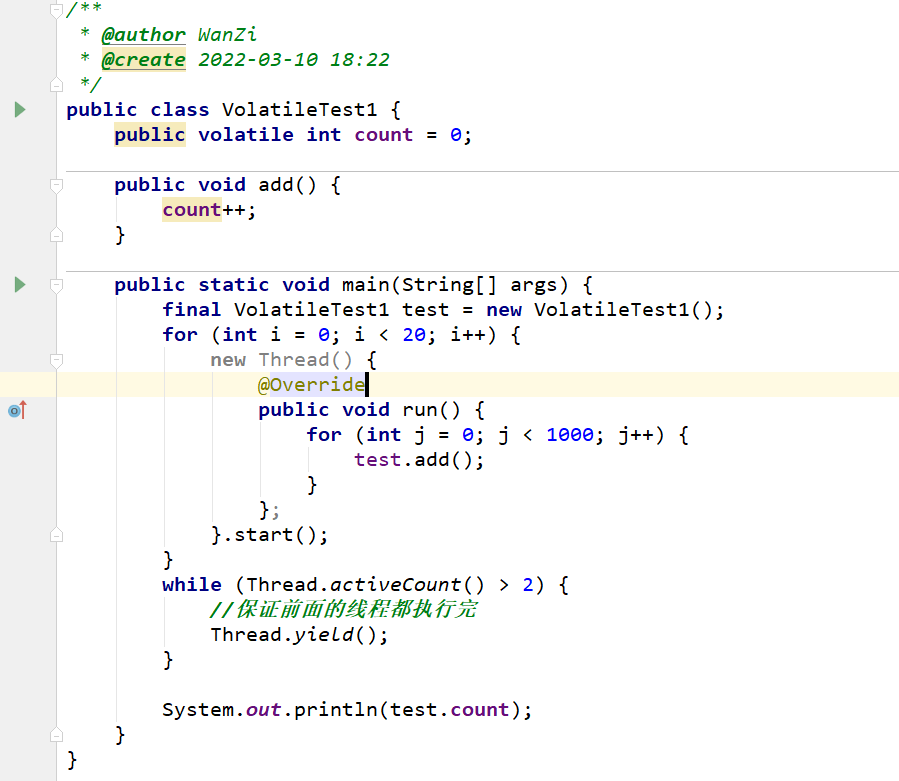Click the highlighted public modifier of count field

tap(150, 135)
